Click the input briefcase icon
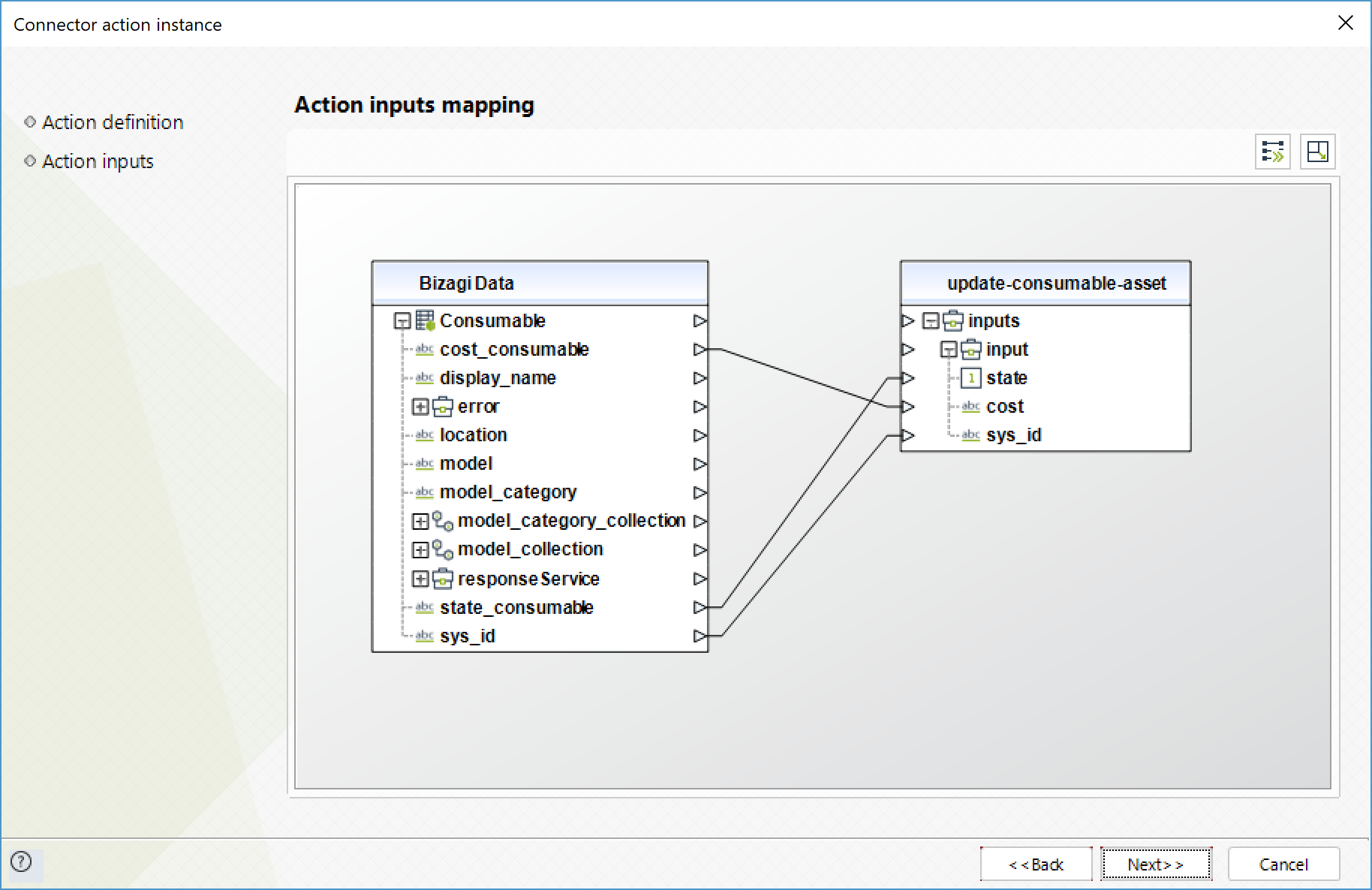1372x890 pixels. click(x=971, y=349)
